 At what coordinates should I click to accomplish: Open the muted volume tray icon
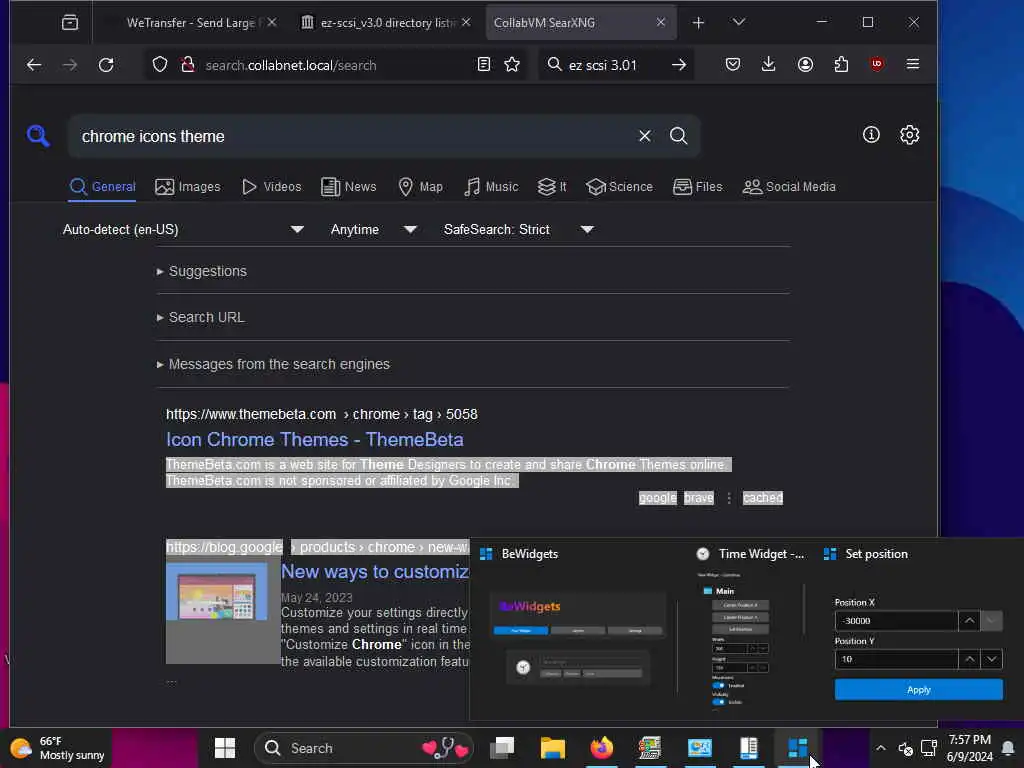(905, 748)
